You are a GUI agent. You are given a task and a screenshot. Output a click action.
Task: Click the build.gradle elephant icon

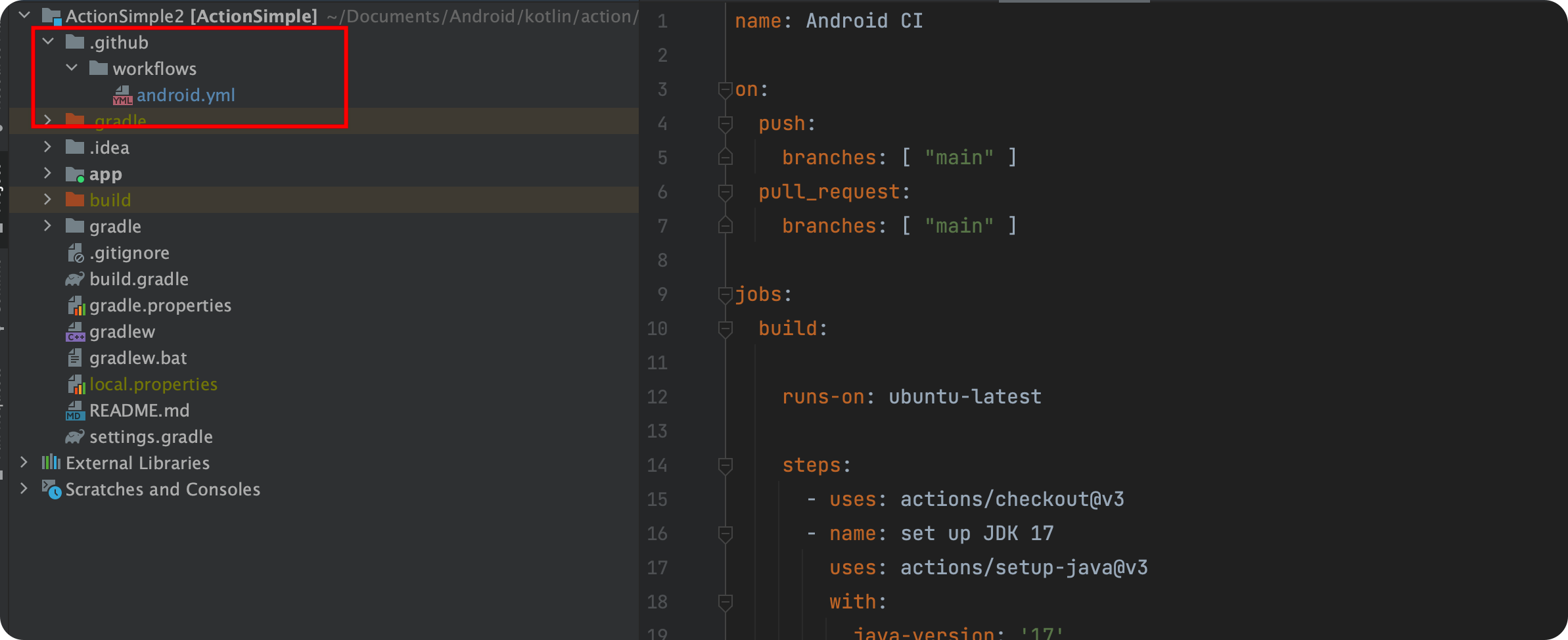(75, 279)
